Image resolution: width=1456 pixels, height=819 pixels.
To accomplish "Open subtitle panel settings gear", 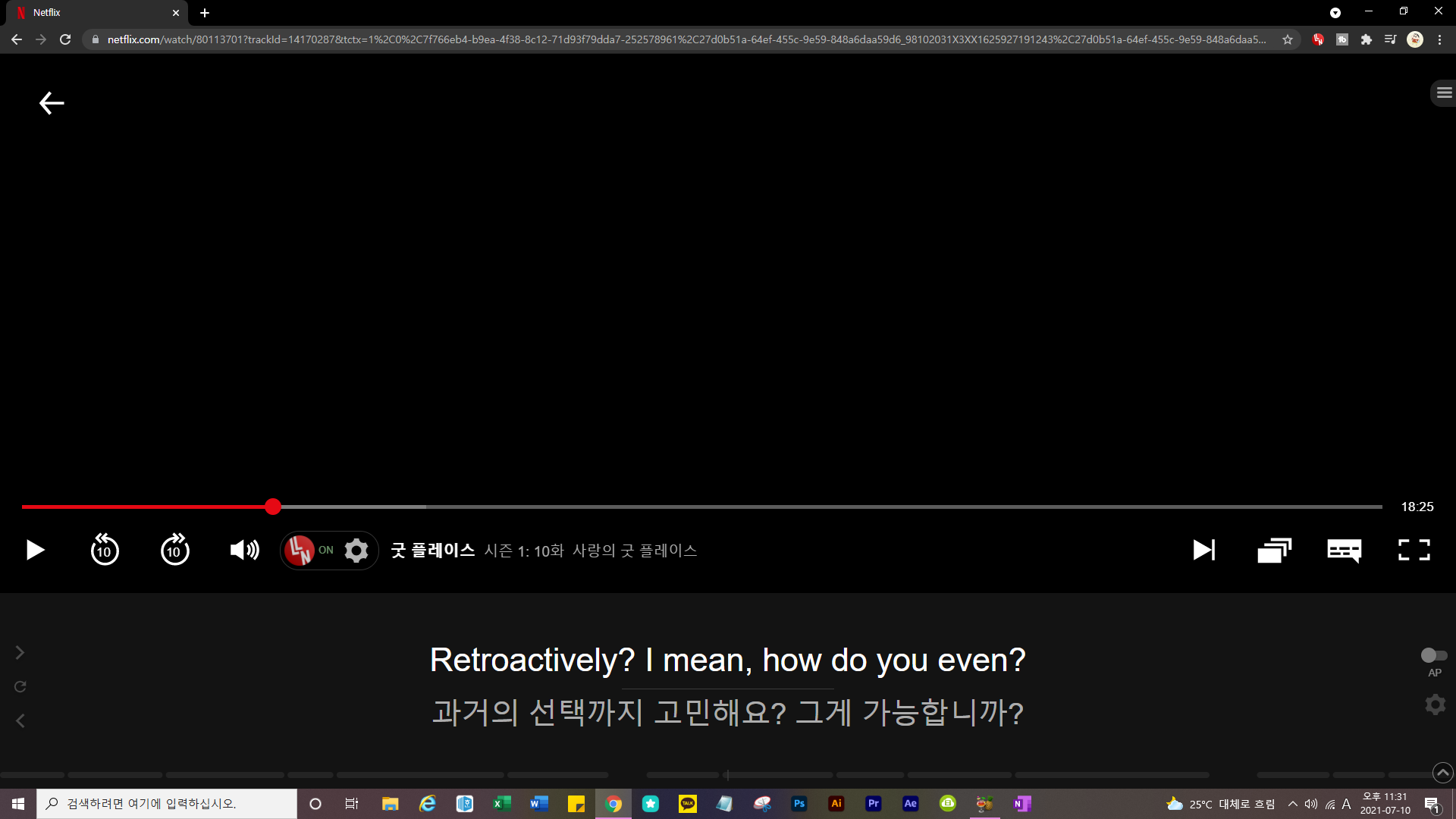I will click(x=1435, y=704).
